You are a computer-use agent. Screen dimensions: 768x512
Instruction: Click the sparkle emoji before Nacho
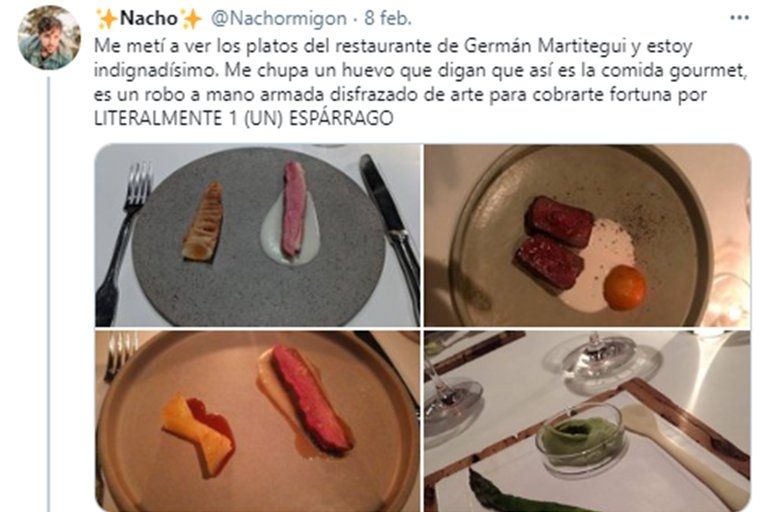[106, 19]
